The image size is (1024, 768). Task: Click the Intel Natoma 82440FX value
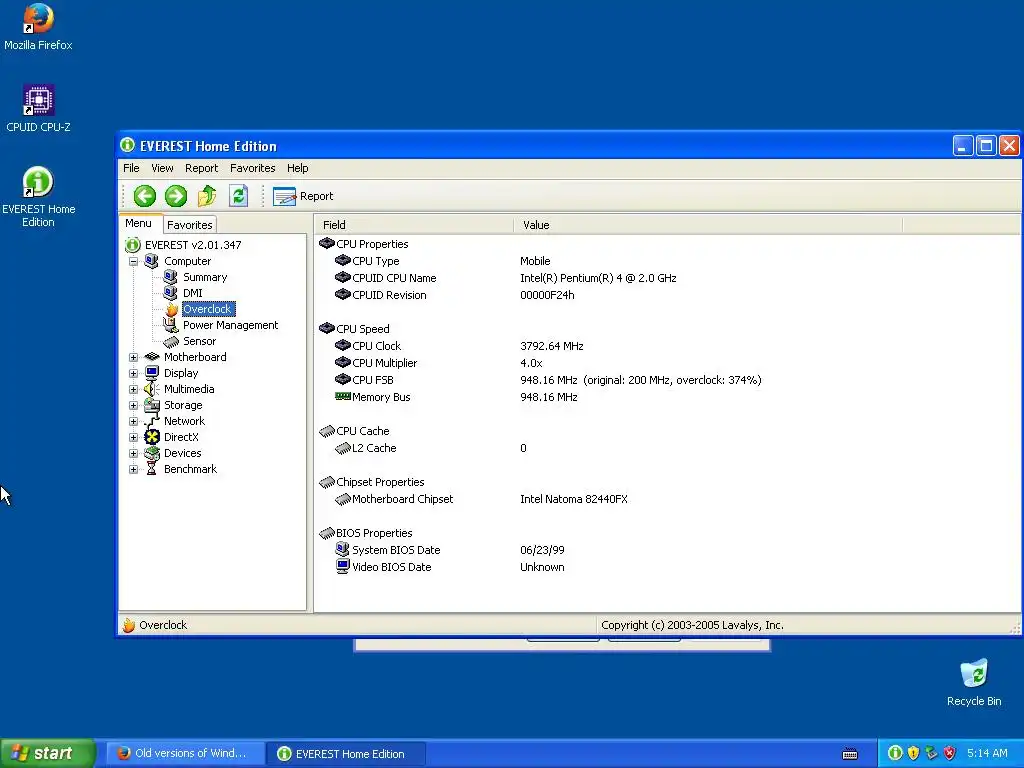tap(573, 499)
